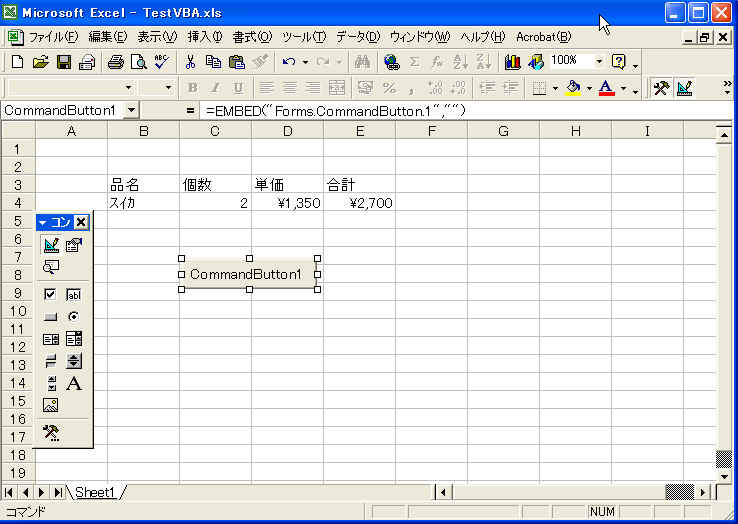Image resolution: width=738 pixels, height=524 pixels.
Task: Select the Sheet1 tab
Action: [x=95, y=492]
